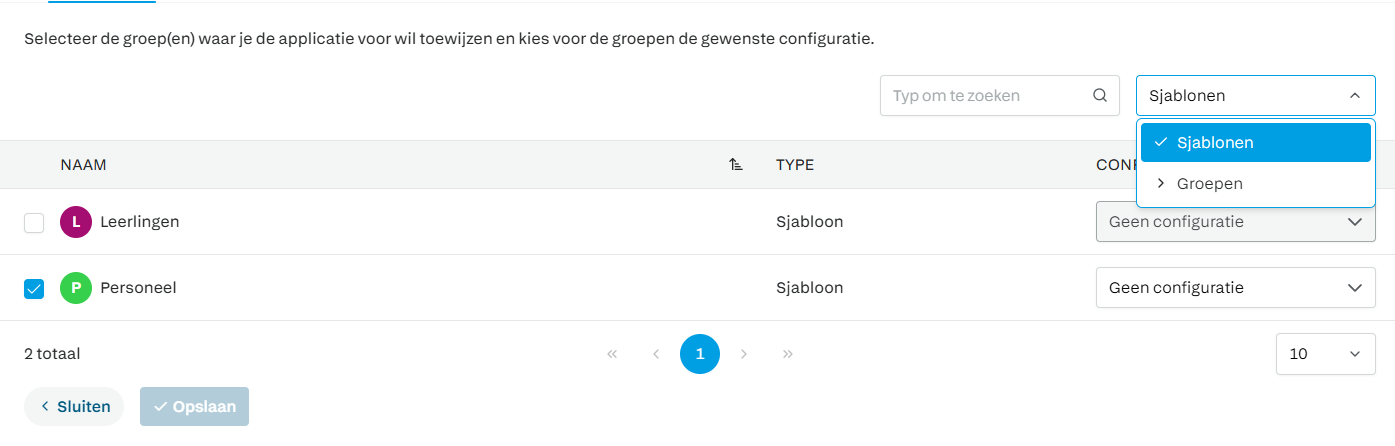The height and width of the screenshot is (446, 1395).
Task: Go to the first page of results
Action: point(612,354)
